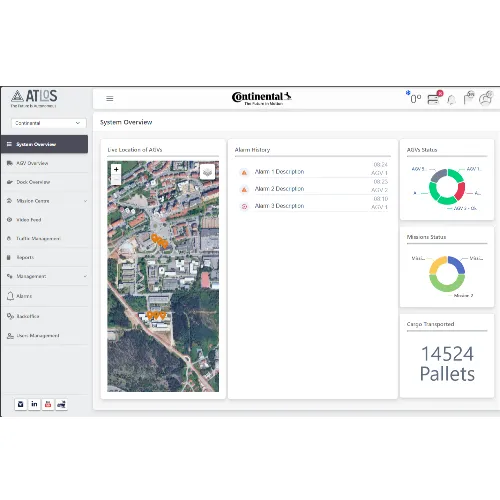Image resolution: width=500 pixels, height=500 pixels.
Task: Click the System Overview page title
Action: click(126, 122)
